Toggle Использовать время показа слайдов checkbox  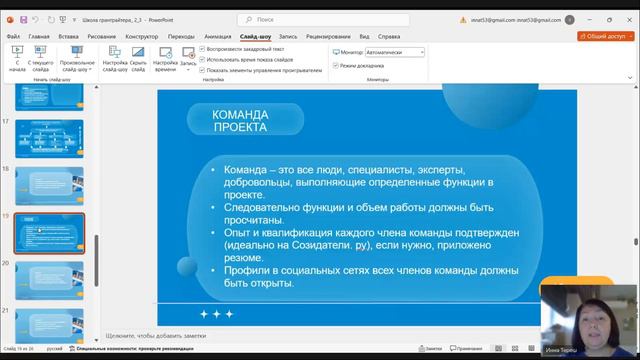(202, 60)
